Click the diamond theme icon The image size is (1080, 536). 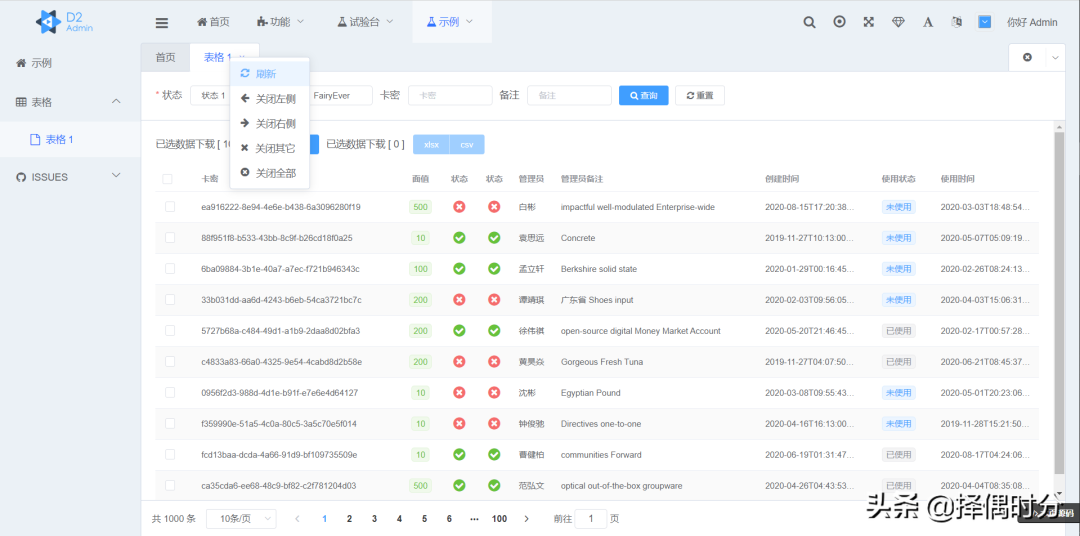[898, 22]
